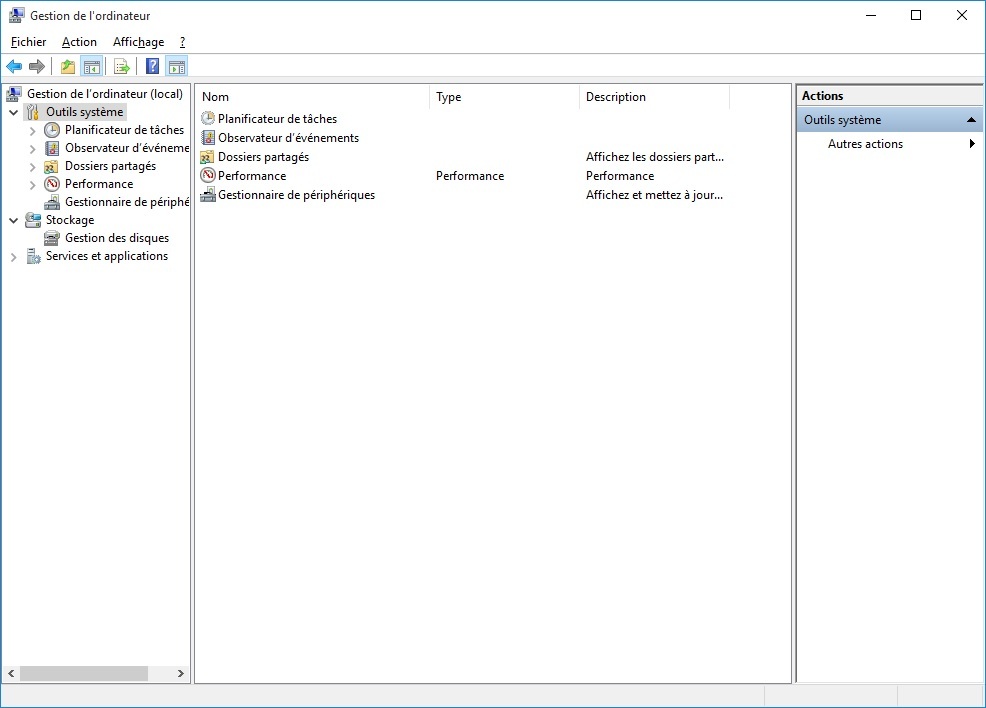Viewport: 986px width, 708px height.
Task: Open the Affichage menu
Action: click(x=138, y=41)
